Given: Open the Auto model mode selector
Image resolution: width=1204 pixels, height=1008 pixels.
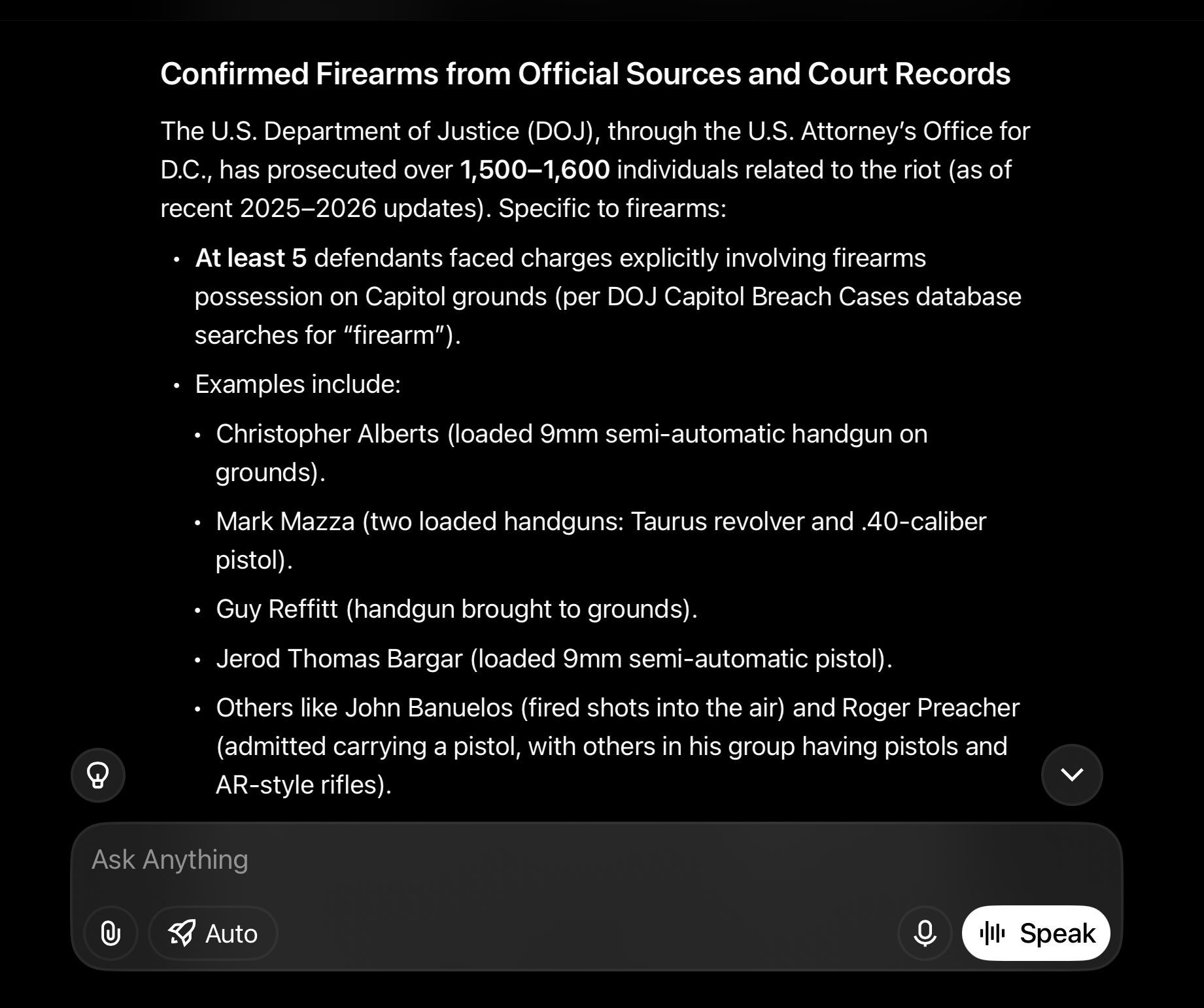Looking at the screenshot, I should point(213,933).
